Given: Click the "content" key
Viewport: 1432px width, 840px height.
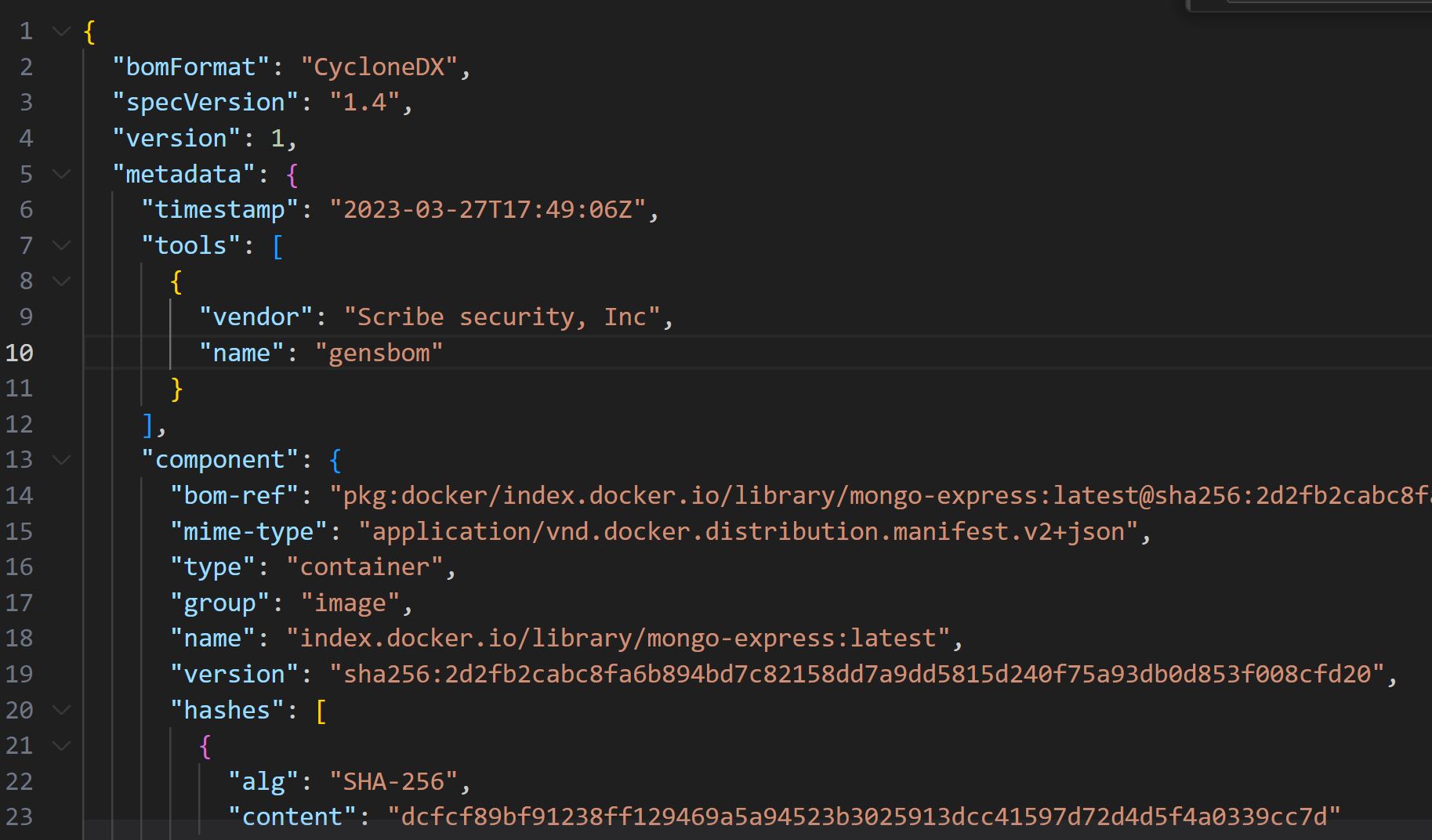Looking at the screenshot, I should [293, 816].
